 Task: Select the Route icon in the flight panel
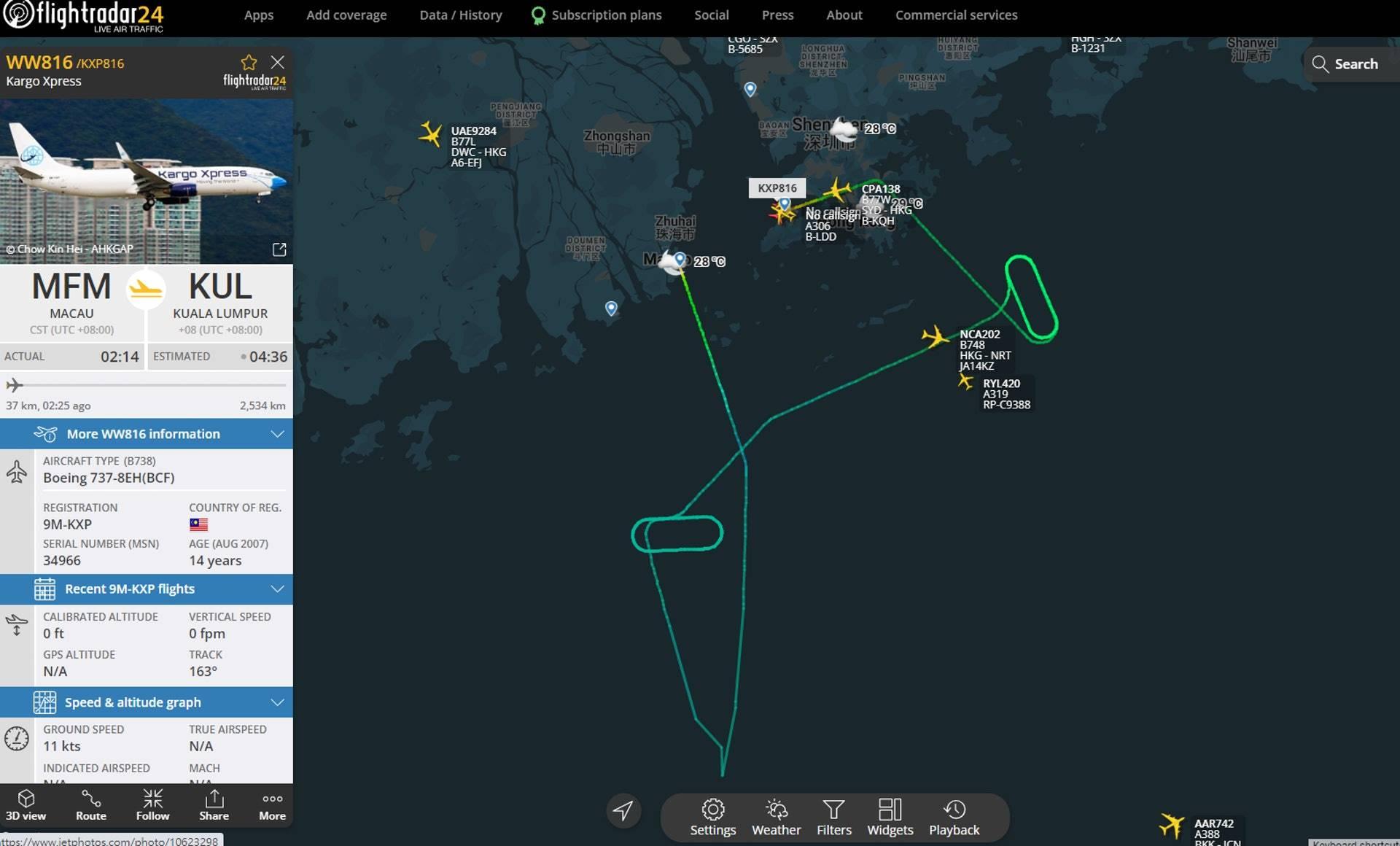click(90, 805)
